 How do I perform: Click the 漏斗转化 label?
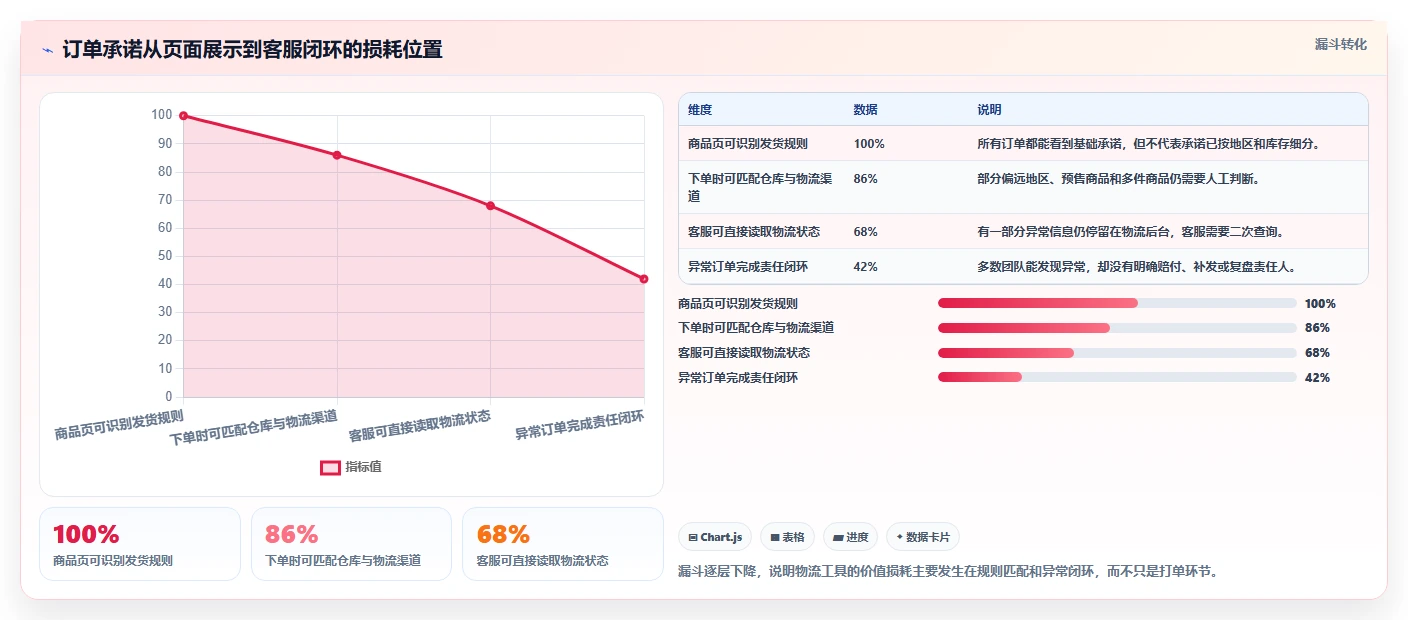1340,44
